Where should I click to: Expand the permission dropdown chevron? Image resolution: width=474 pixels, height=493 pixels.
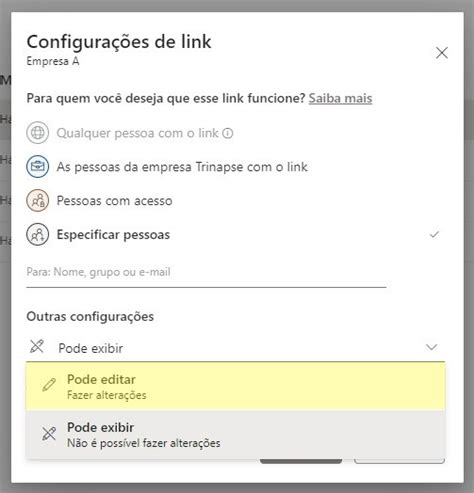[x=432, y=347]
